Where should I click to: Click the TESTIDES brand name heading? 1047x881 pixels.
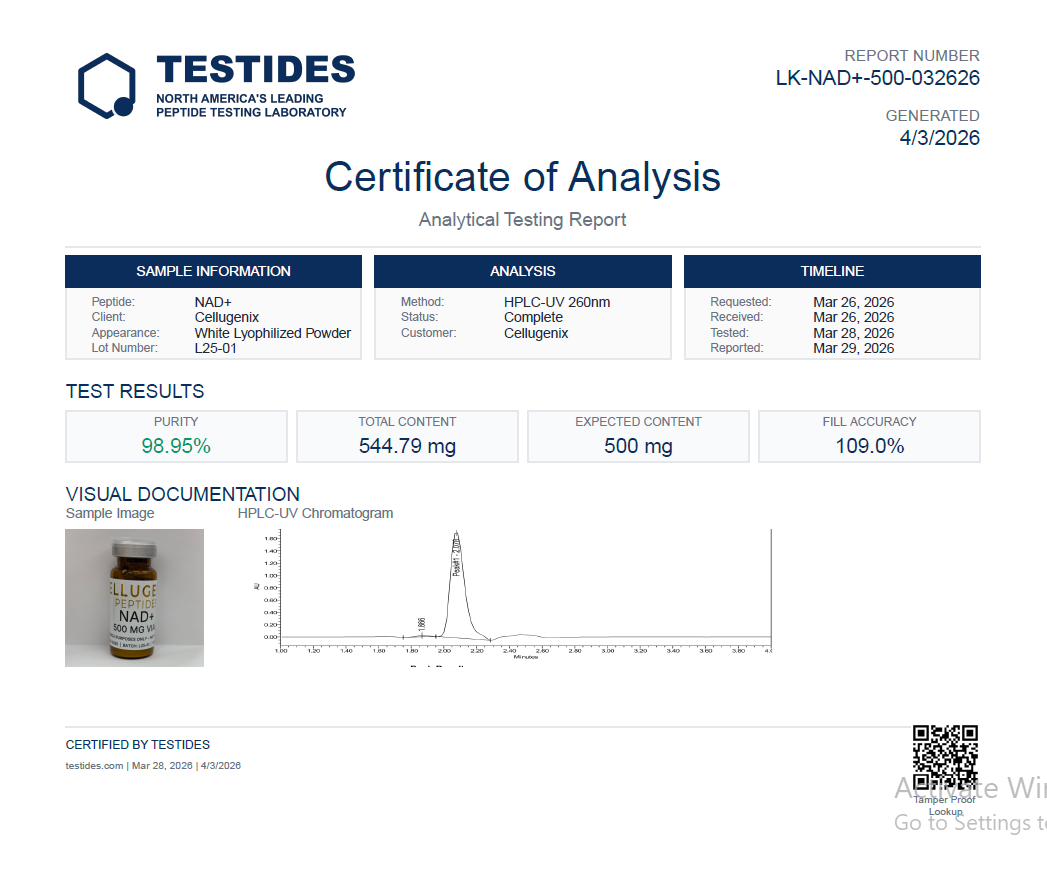[x=256, y=69]
